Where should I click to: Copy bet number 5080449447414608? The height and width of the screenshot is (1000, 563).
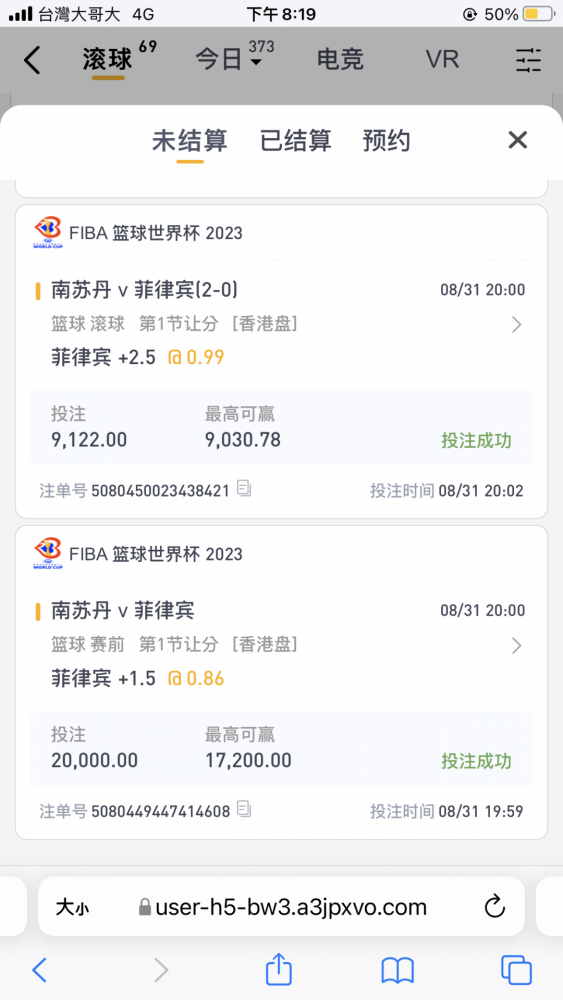[244, 810]
